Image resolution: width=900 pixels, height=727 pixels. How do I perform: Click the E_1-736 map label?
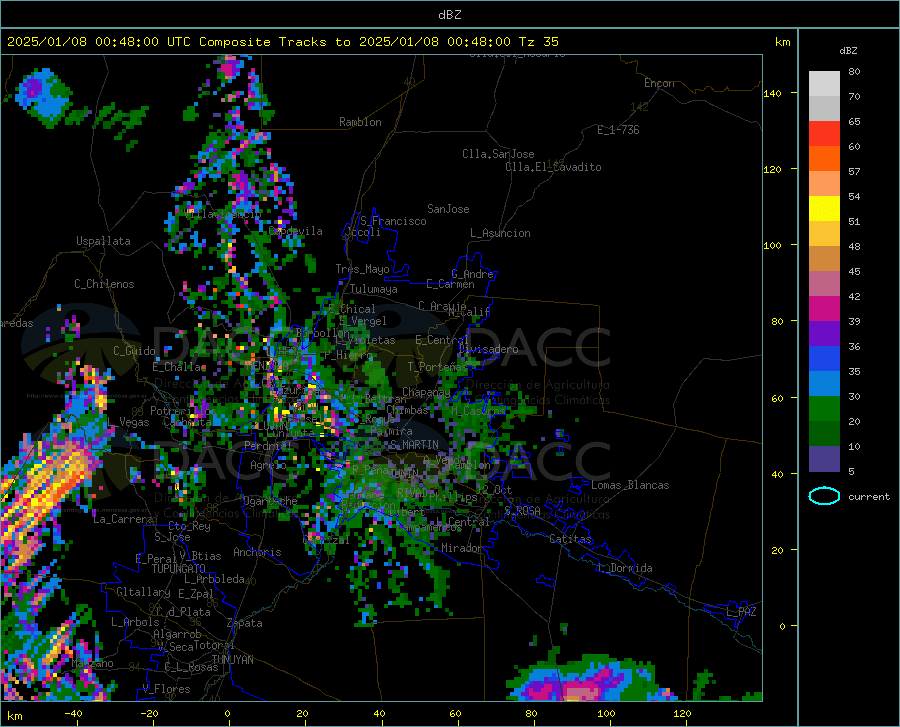coord(618,130)
